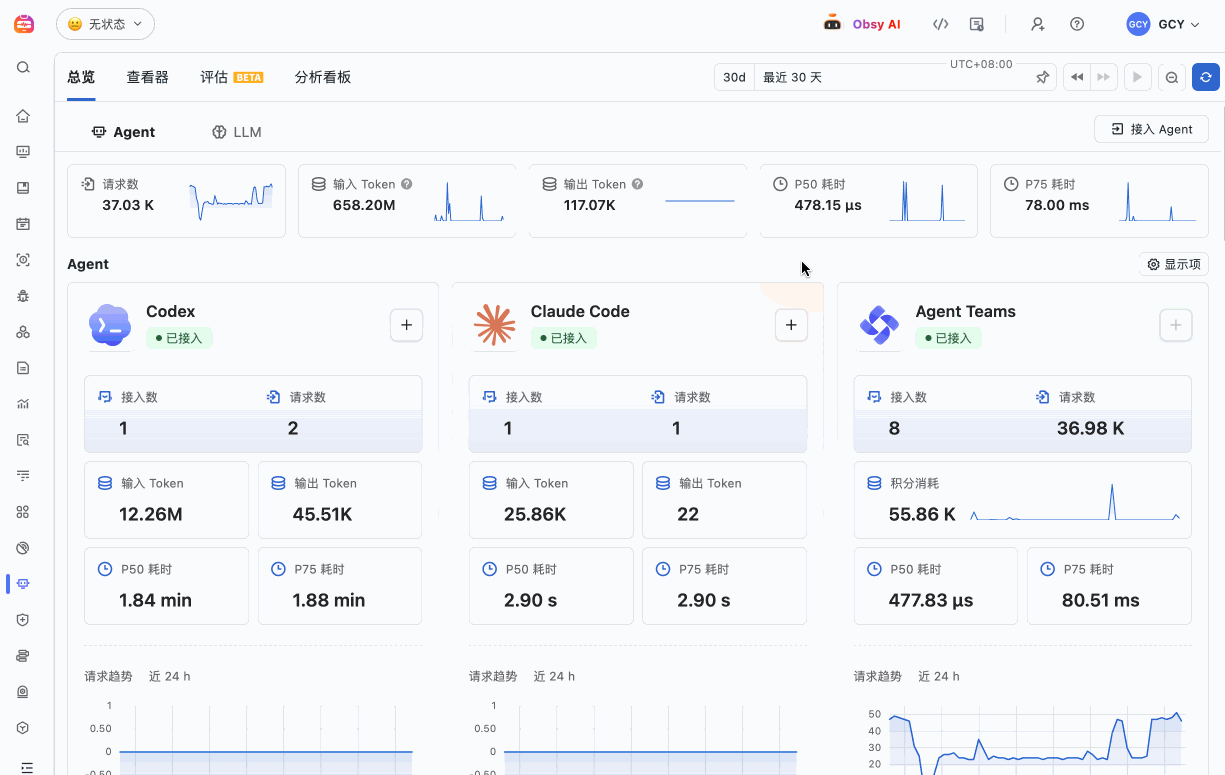The width and height of the screenshot is (1225, 775).
Task: Open the Obsy AI assistant
Action: (x=861, y=24)
